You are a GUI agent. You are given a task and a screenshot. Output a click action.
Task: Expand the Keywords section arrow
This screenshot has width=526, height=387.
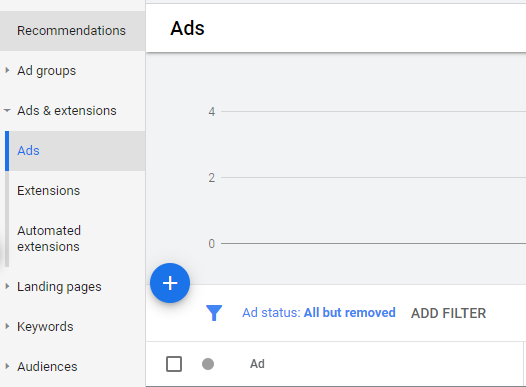pyautogui.click(x=7, y=326)
